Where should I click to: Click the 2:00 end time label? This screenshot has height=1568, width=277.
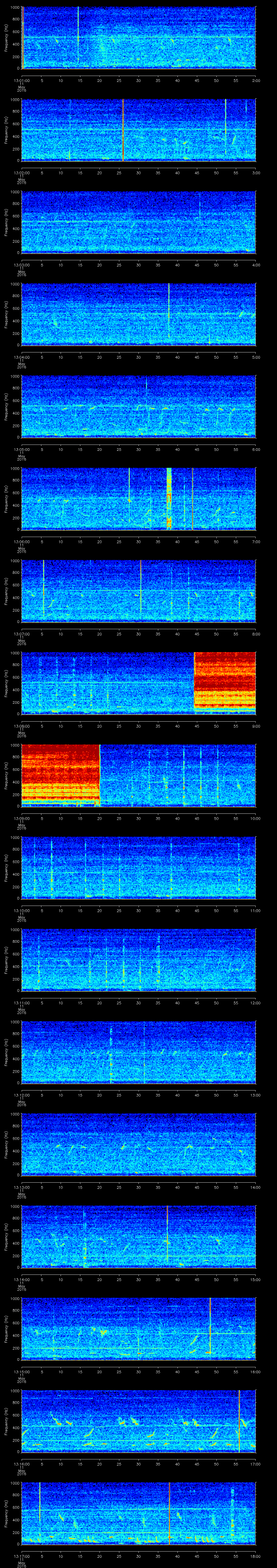(x=256, y=80)
